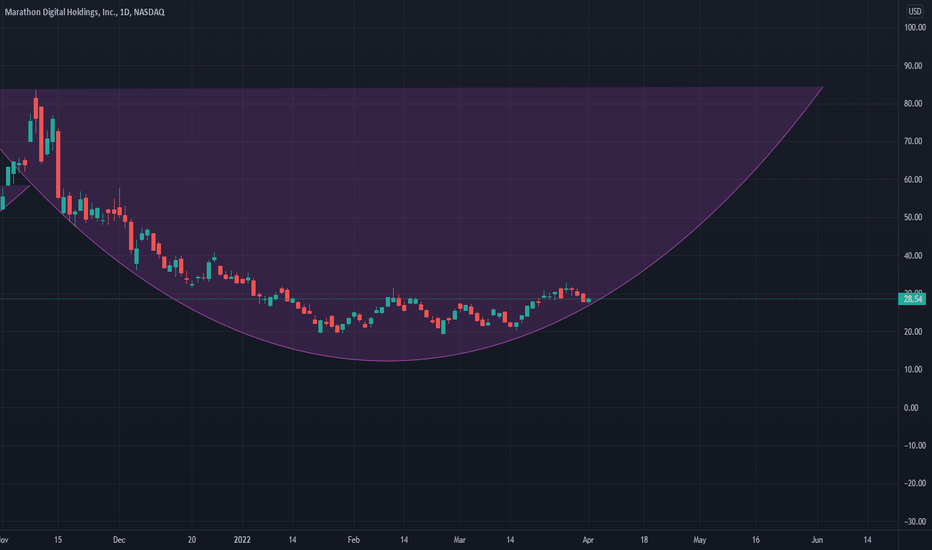Click the May date label on time axis
The width and height of the screenshot is (932, 550).
pos(700,540)
